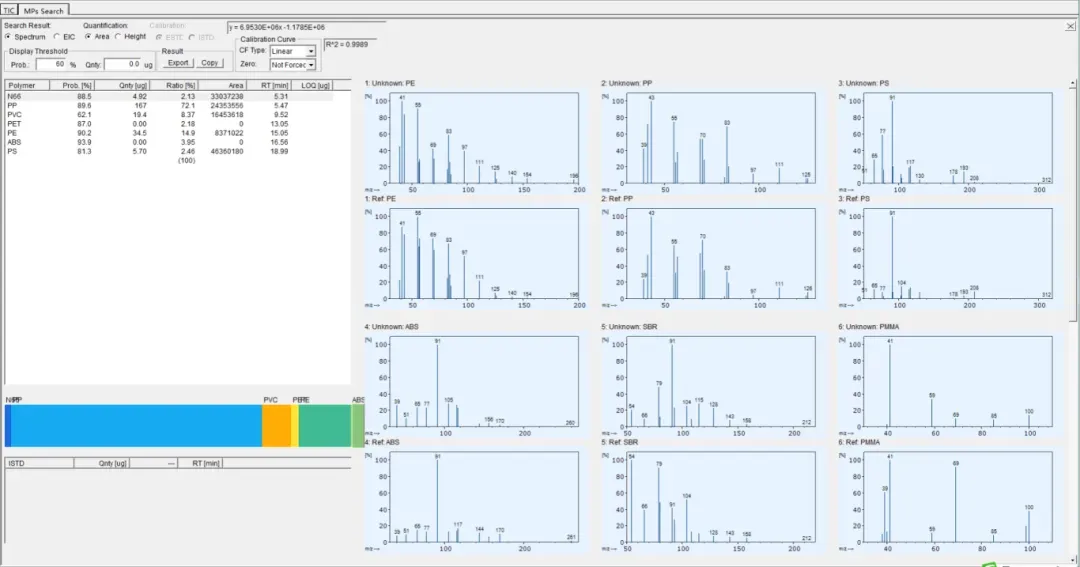This screenshot has height=567, width=1080.
Task: Click the Qnty threshold input field
Action: click(123, 64)
